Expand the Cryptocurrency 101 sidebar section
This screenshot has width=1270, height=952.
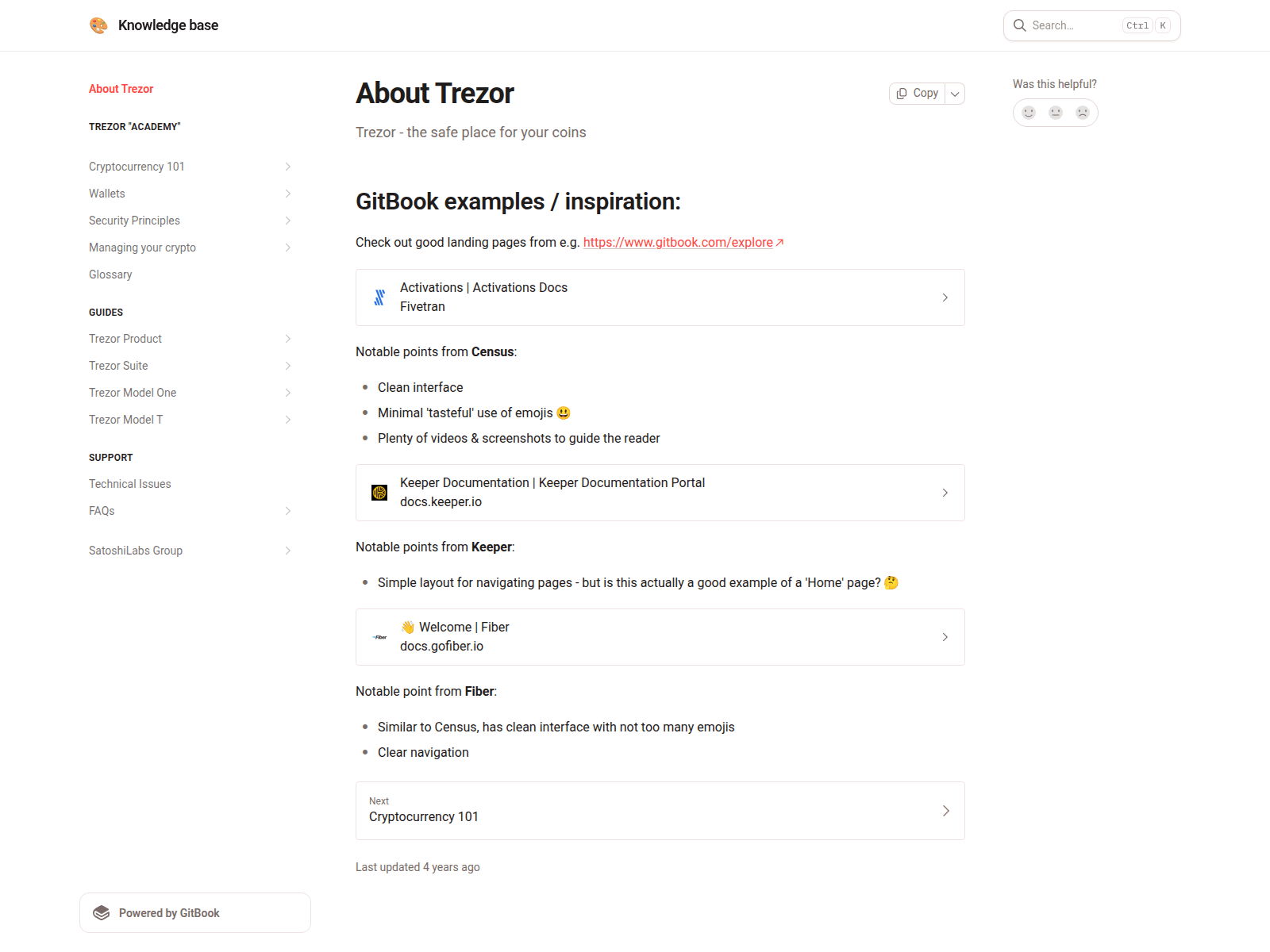pyautogui.click(x=288, y=167)
